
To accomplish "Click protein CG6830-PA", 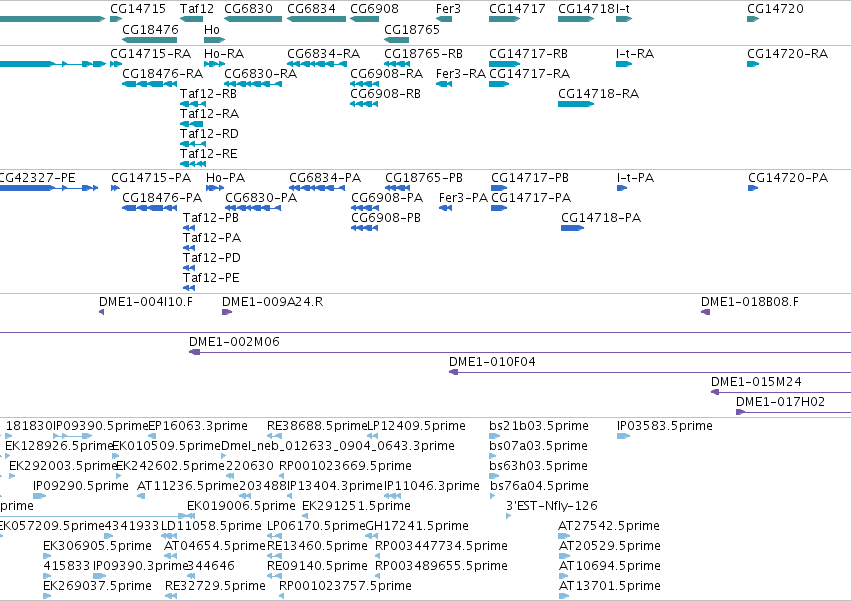I will [x=261, y=198].
